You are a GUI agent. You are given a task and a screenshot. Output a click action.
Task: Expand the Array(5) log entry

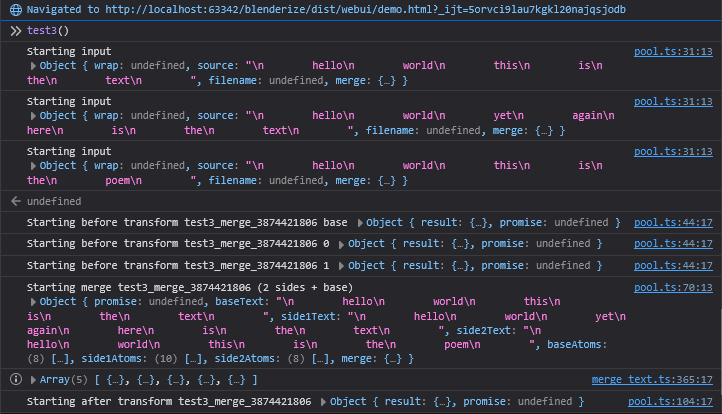(33, 380)
